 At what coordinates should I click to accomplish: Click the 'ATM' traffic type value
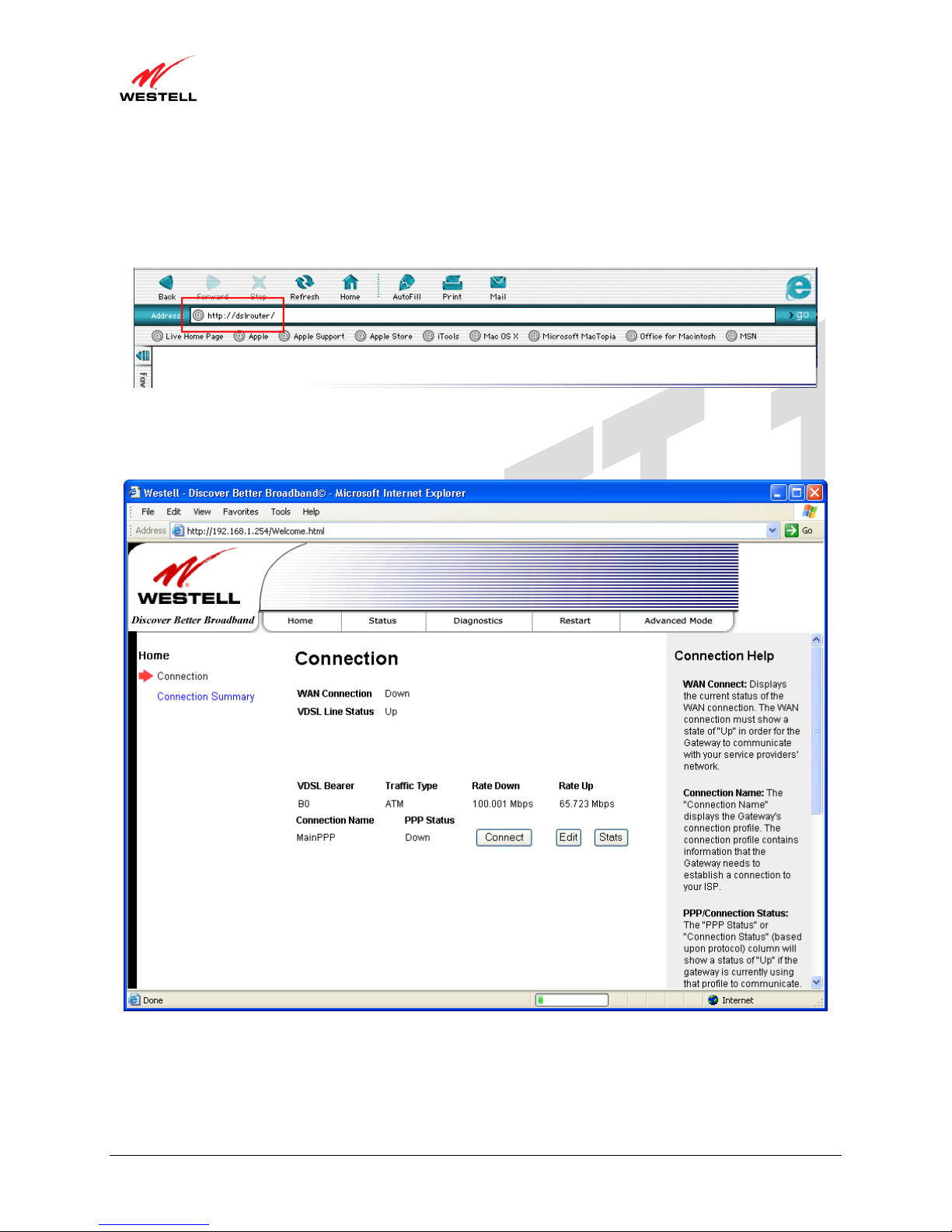pyautogui.click(x=394, y=804)
